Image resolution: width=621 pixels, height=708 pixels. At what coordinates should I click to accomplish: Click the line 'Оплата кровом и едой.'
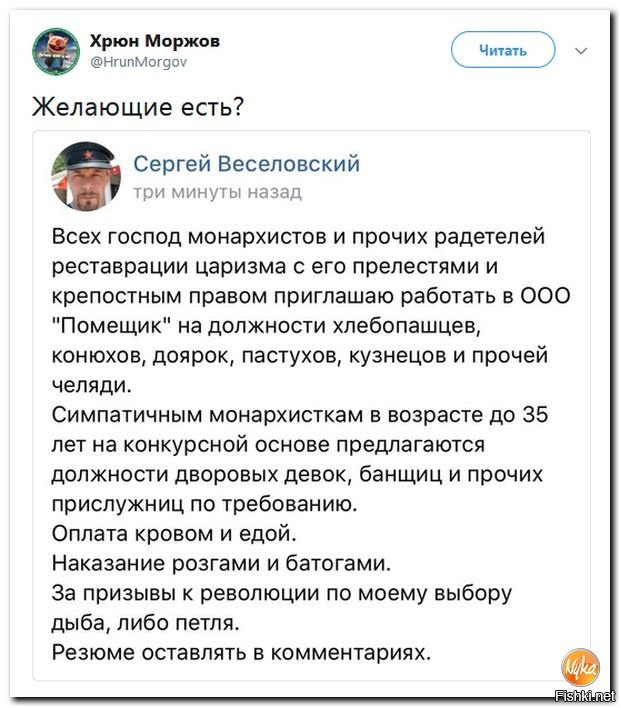tap(174, 534)
